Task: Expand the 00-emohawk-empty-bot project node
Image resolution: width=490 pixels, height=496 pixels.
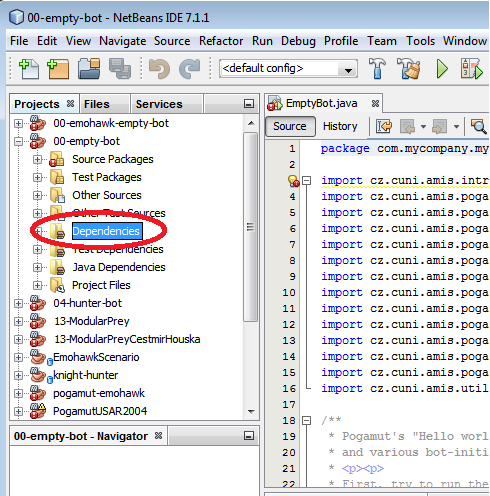Action: pyautogui.click(x=19, y=124)
